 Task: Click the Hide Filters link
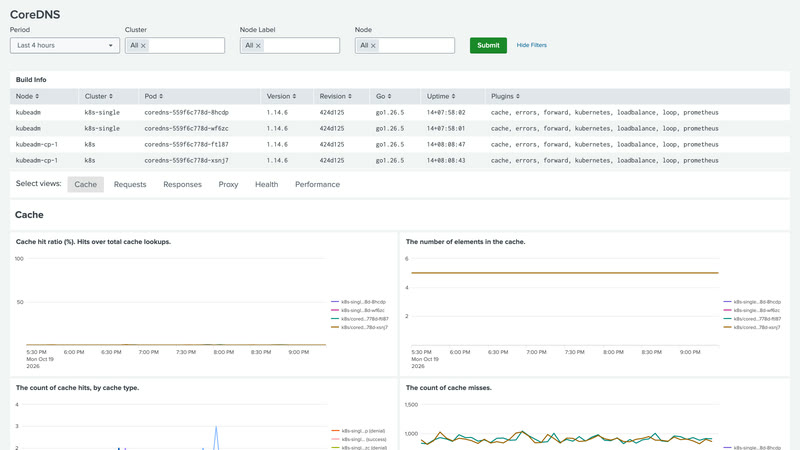pyautogui.click(x=532, y=45)
